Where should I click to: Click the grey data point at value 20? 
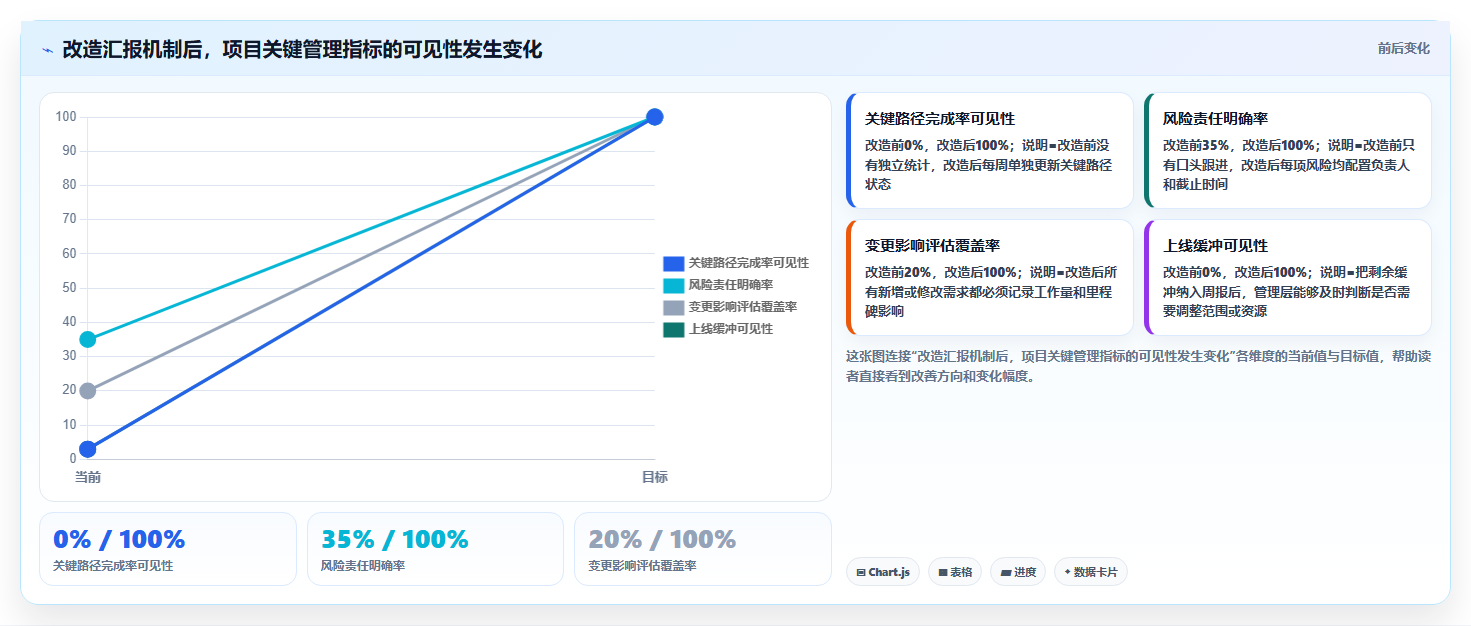click(88, 390)
